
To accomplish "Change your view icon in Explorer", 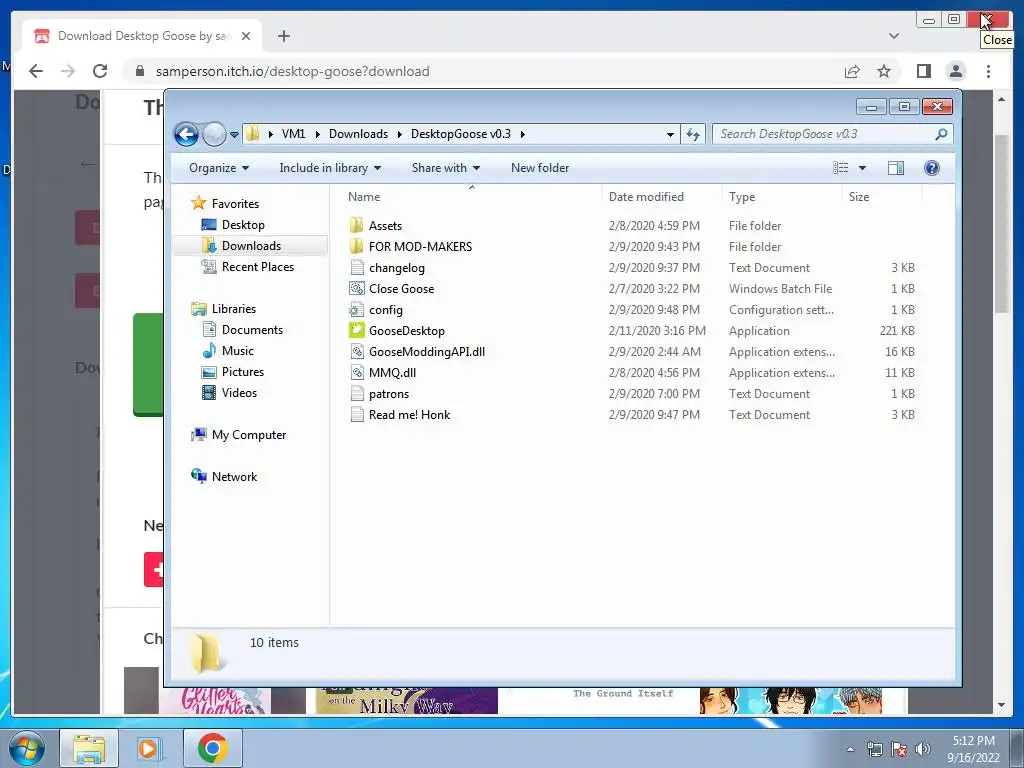I will click(x=840, y=168).
